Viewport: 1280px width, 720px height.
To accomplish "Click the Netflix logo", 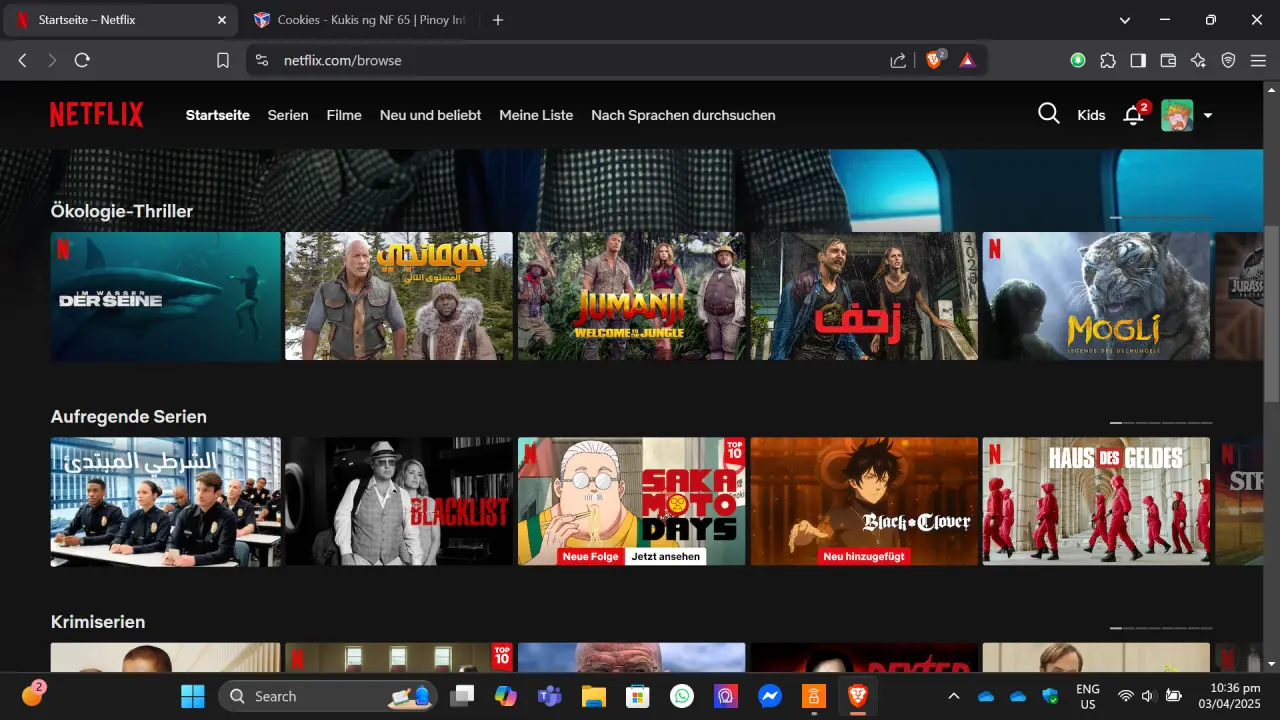I will tap(97, 115).
